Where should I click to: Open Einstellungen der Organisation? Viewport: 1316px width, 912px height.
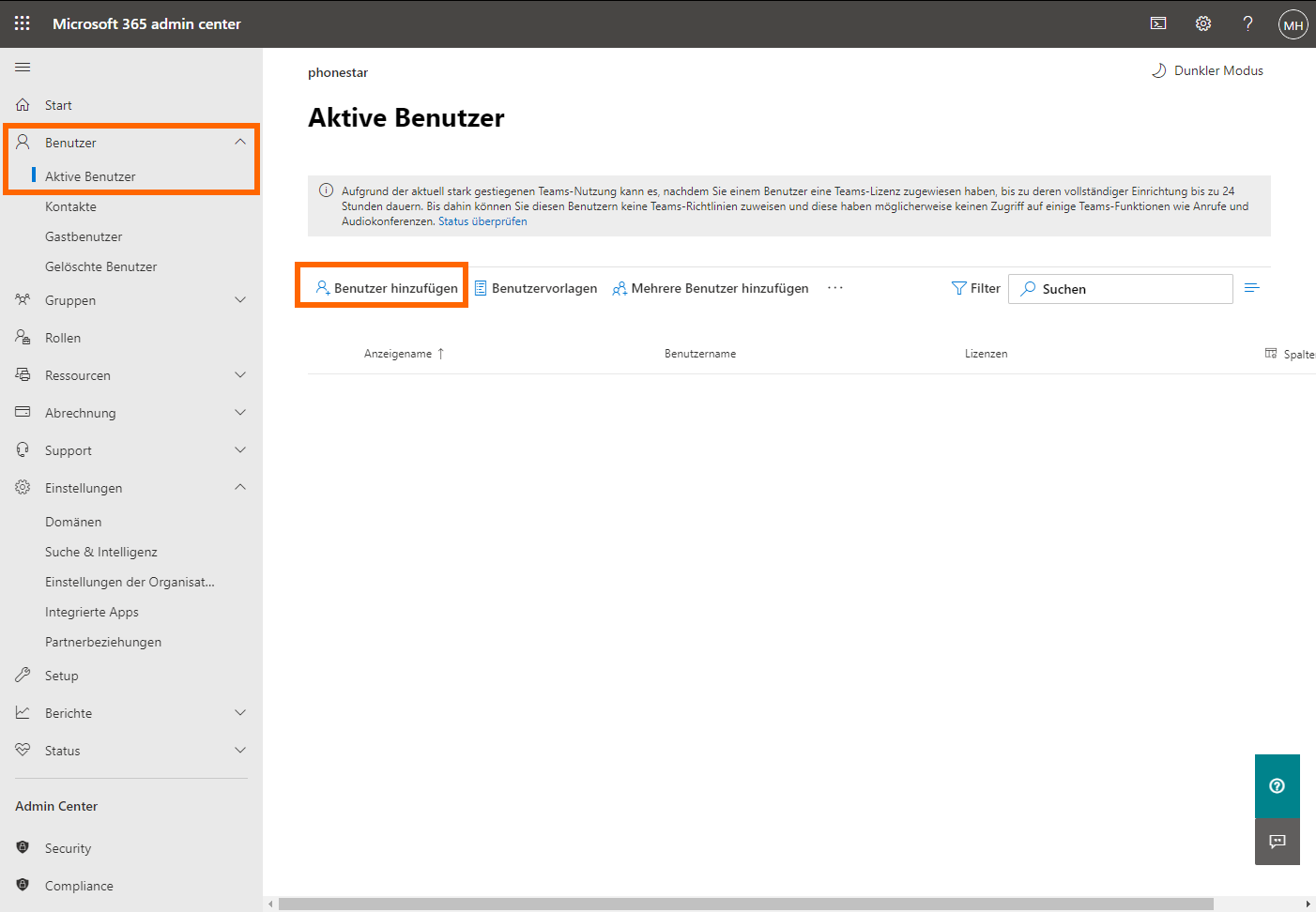(x=131, y=582)
